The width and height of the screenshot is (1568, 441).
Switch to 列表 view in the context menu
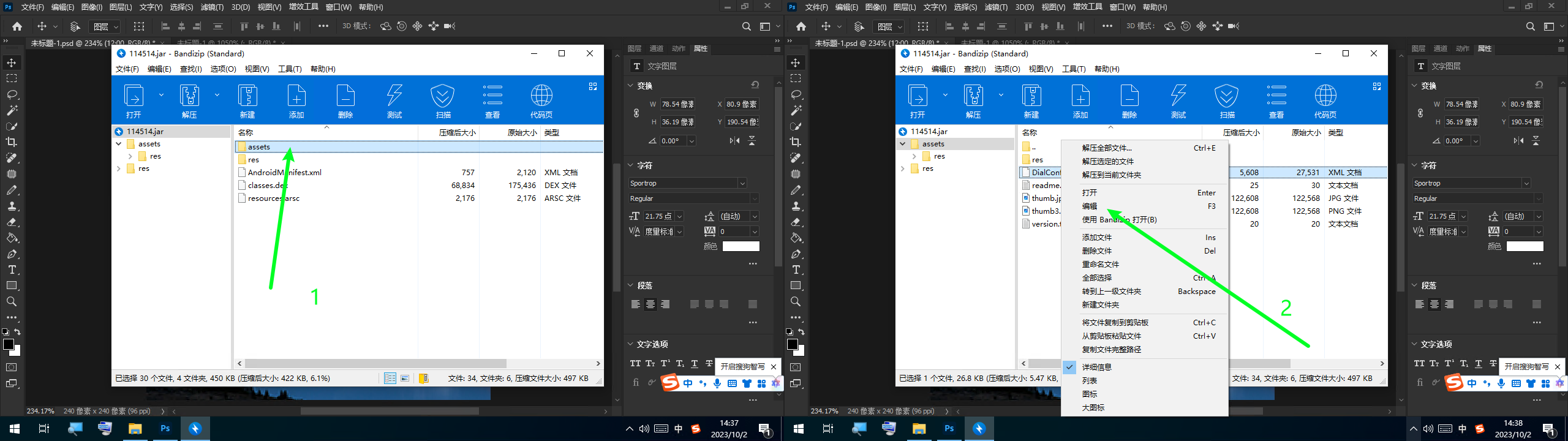click(x=1090, y=381)
